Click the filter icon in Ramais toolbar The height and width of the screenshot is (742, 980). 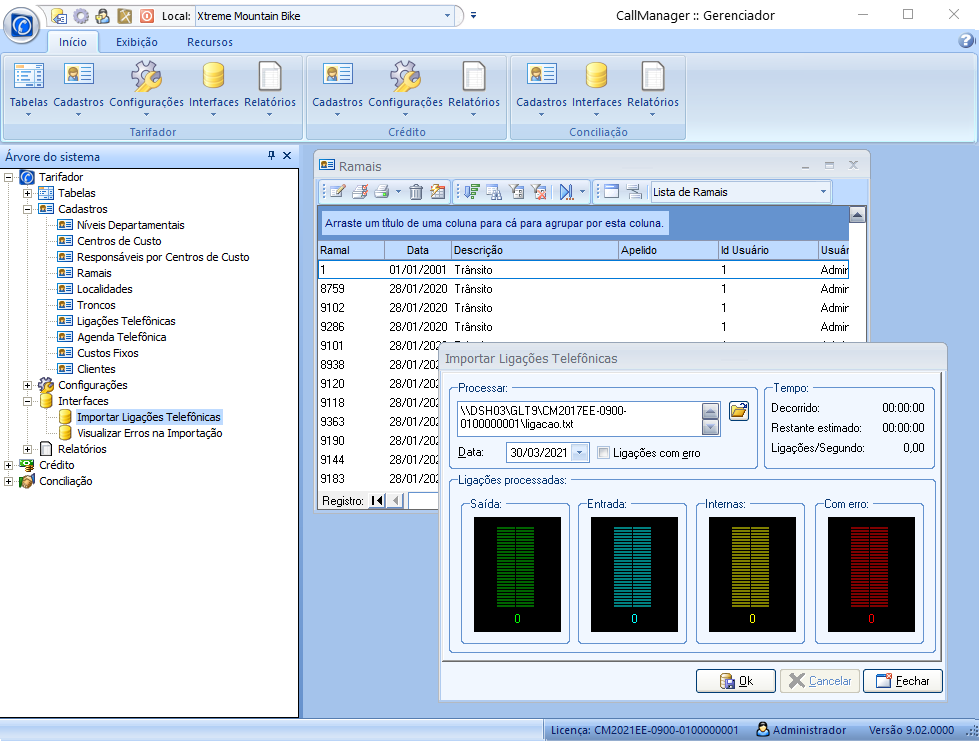517,192
